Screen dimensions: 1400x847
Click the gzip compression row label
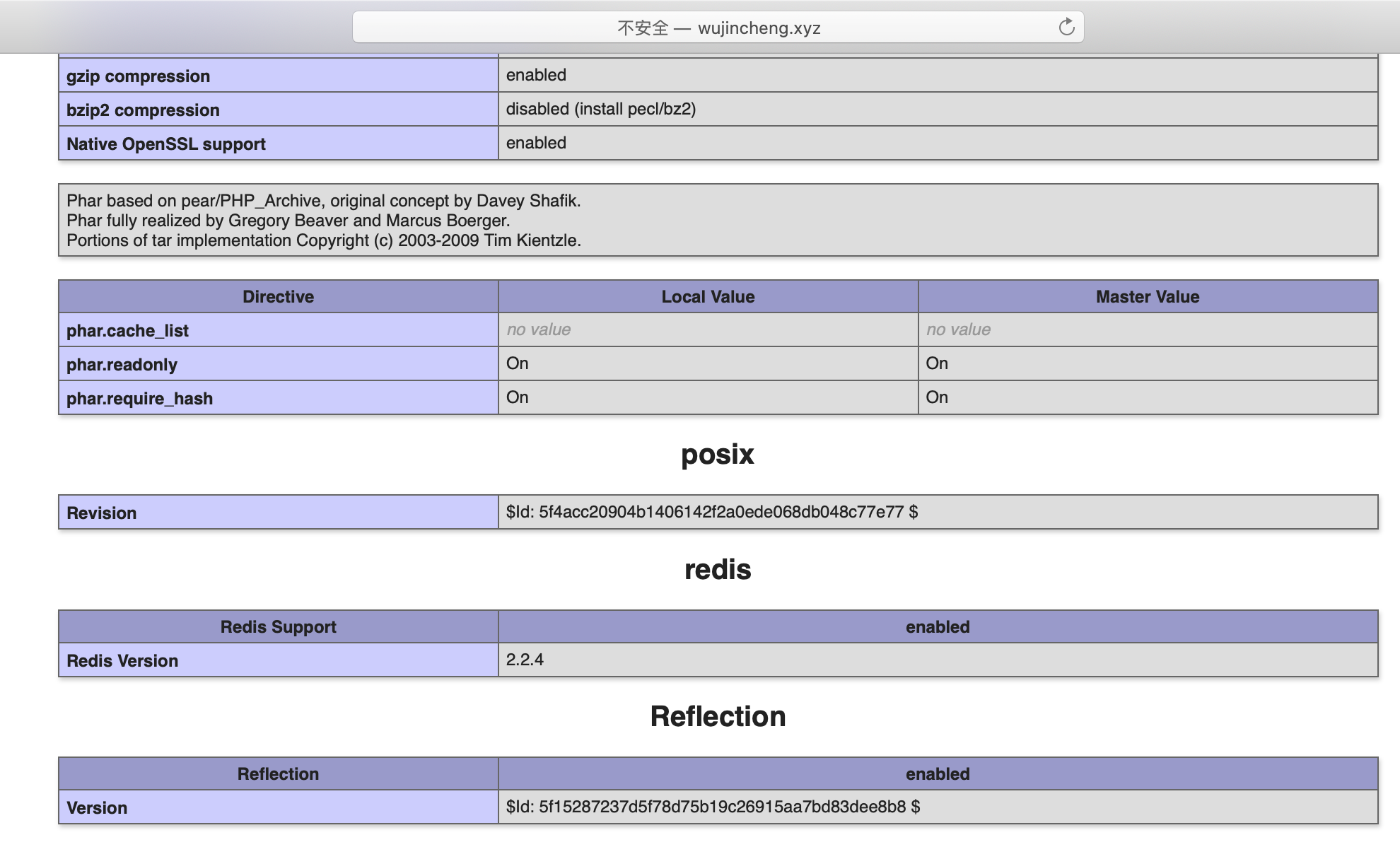[139, 76]
